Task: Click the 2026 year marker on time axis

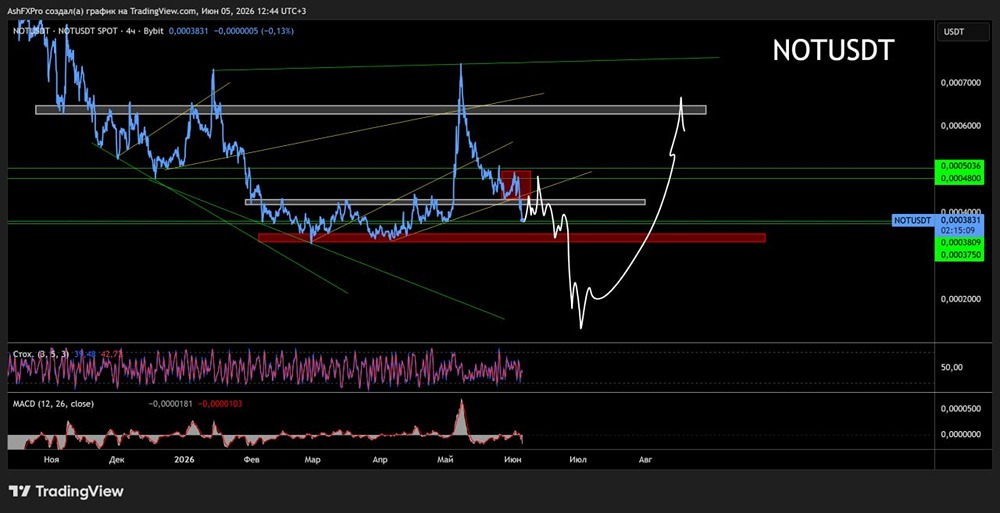Action: click(184, 459)
